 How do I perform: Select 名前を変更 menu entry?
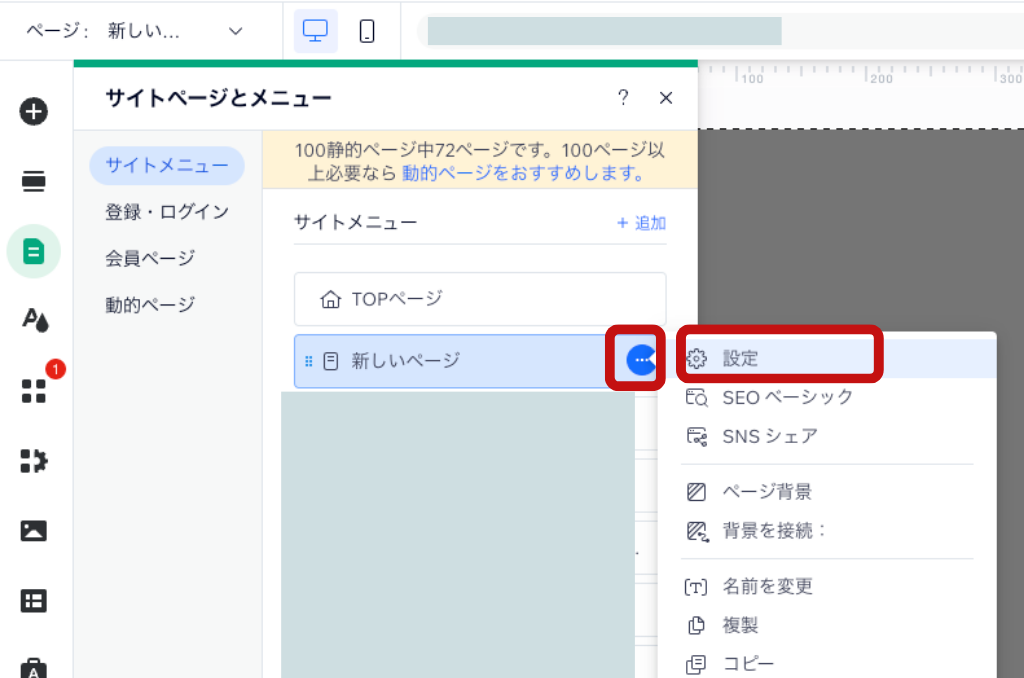[x=767, y=586]
